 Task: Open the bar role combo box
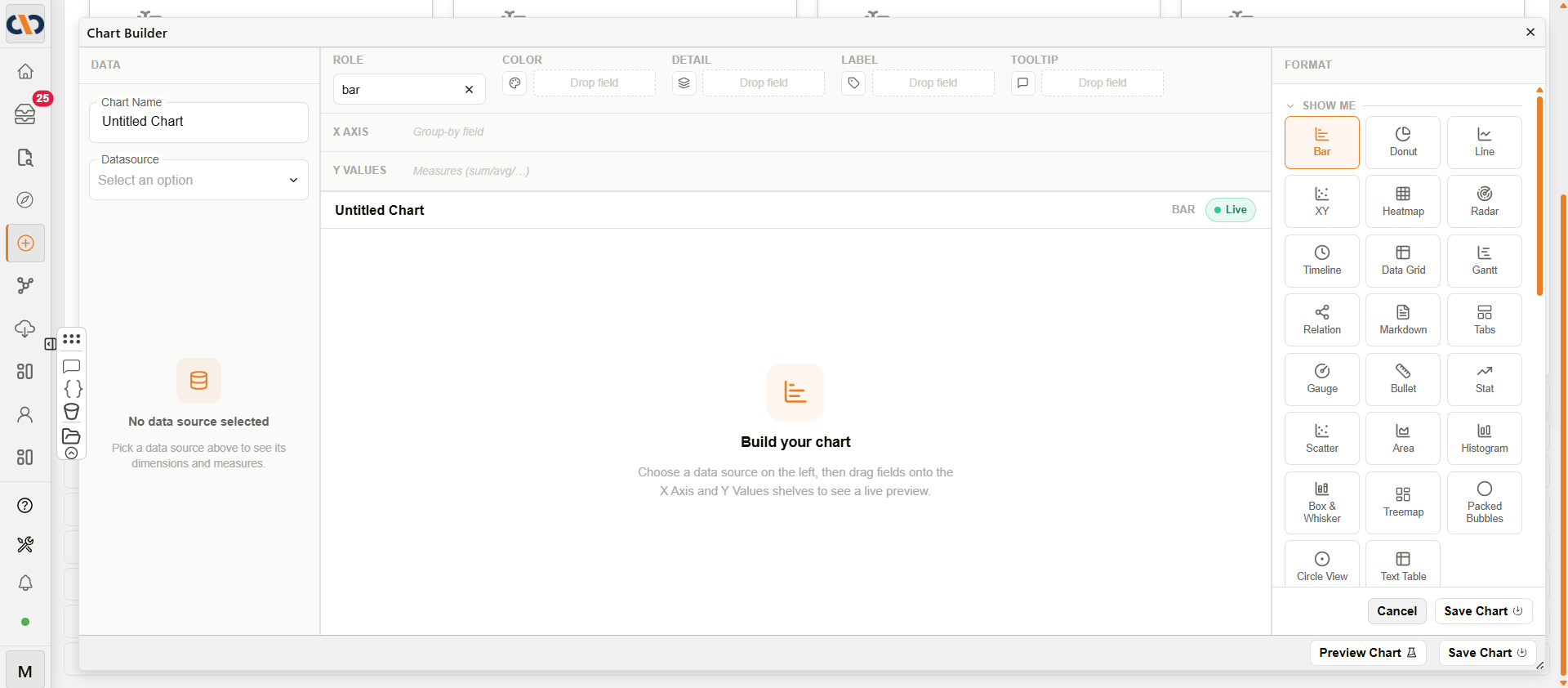[x=409, y=89]
